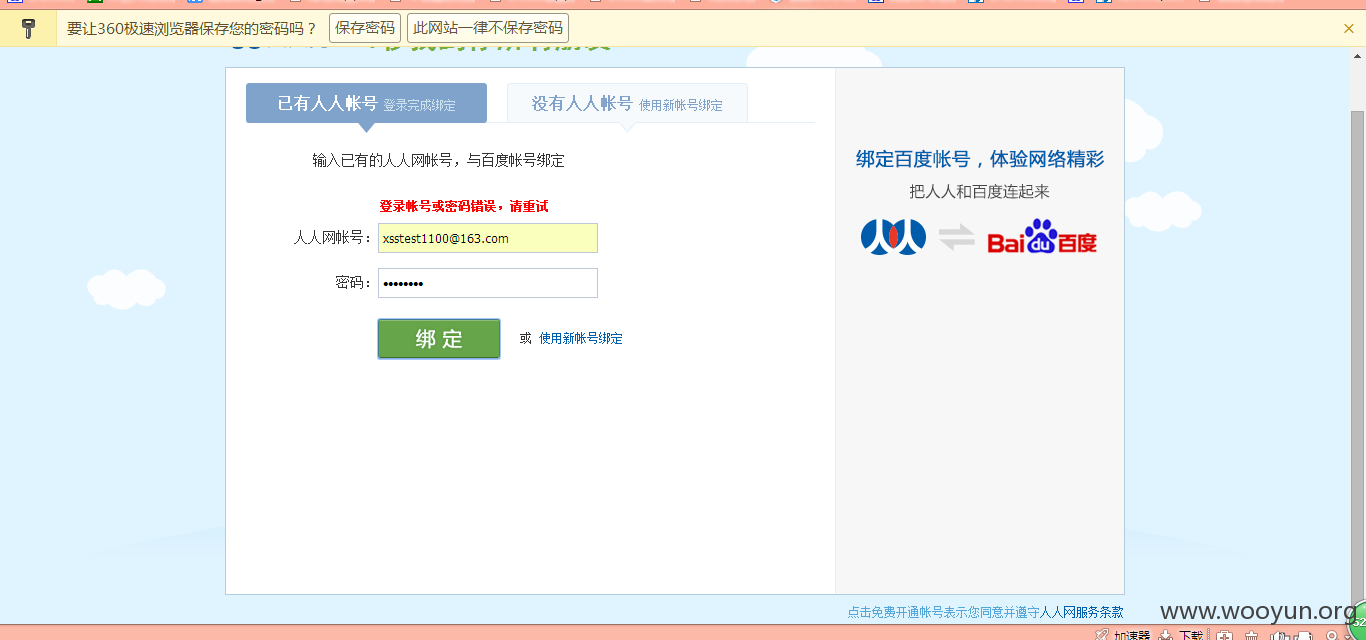Screen dimensions: 1366x640
Task: Click the 保存密码 button
Action: (x=365, y=28)
